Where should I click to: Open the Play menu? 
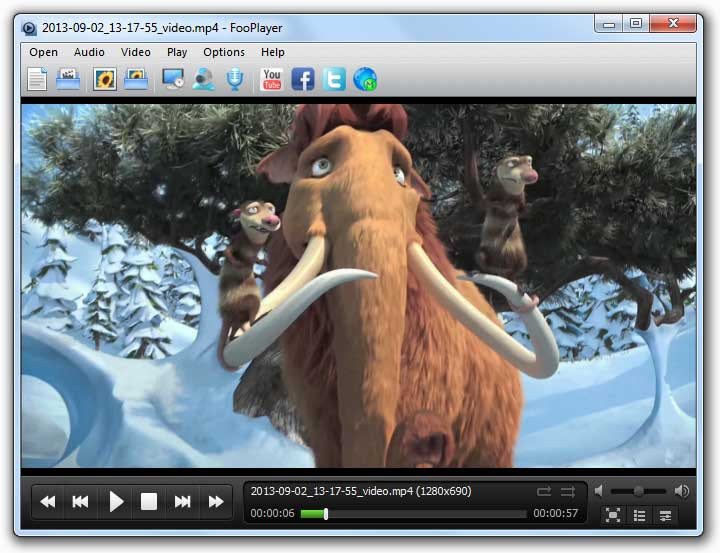coord(177,52)
